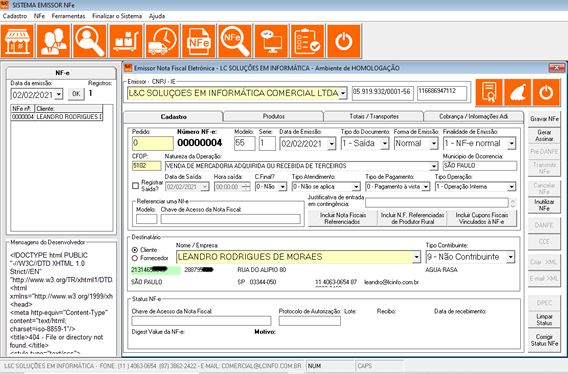Image resolution: width=568 pixels, height=374 pixels.
Task: Select the Fornecedor radio button
Action: (135, 258)
